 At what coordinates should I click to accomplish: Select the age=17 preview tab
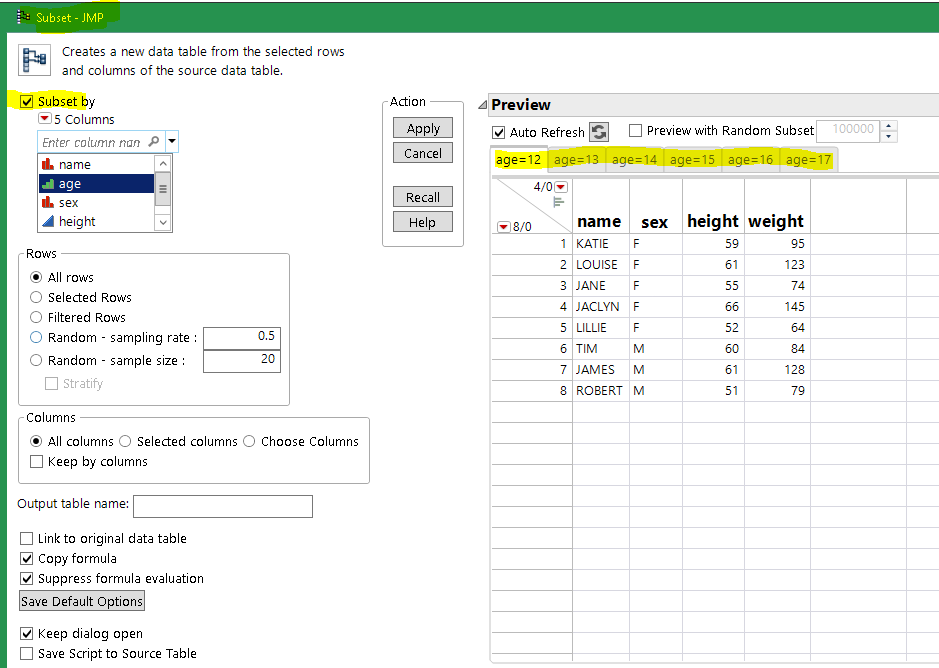pos(808,160)
